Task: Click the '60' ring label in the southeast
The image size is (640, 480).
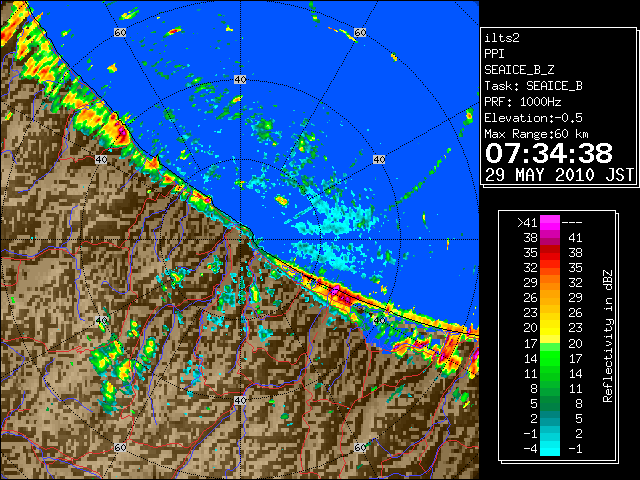Action: click(x=360, y=447)
